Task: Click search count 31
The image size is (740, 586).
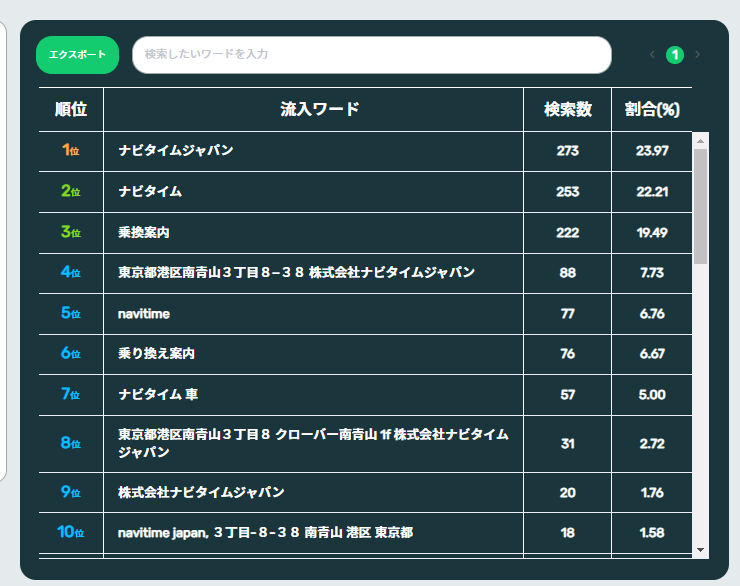Action: pos(568,444)
